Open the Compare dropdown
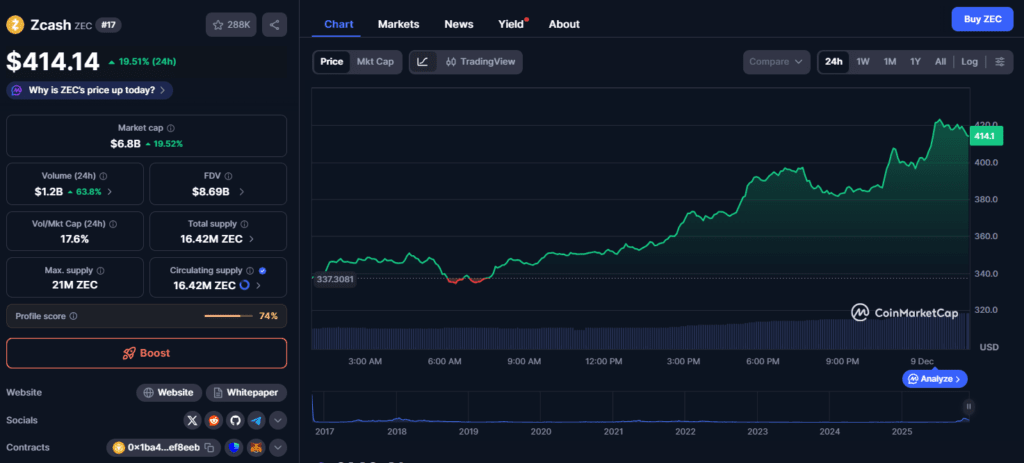Screen dimensions: 1024x463 click(x=776, y=62)
